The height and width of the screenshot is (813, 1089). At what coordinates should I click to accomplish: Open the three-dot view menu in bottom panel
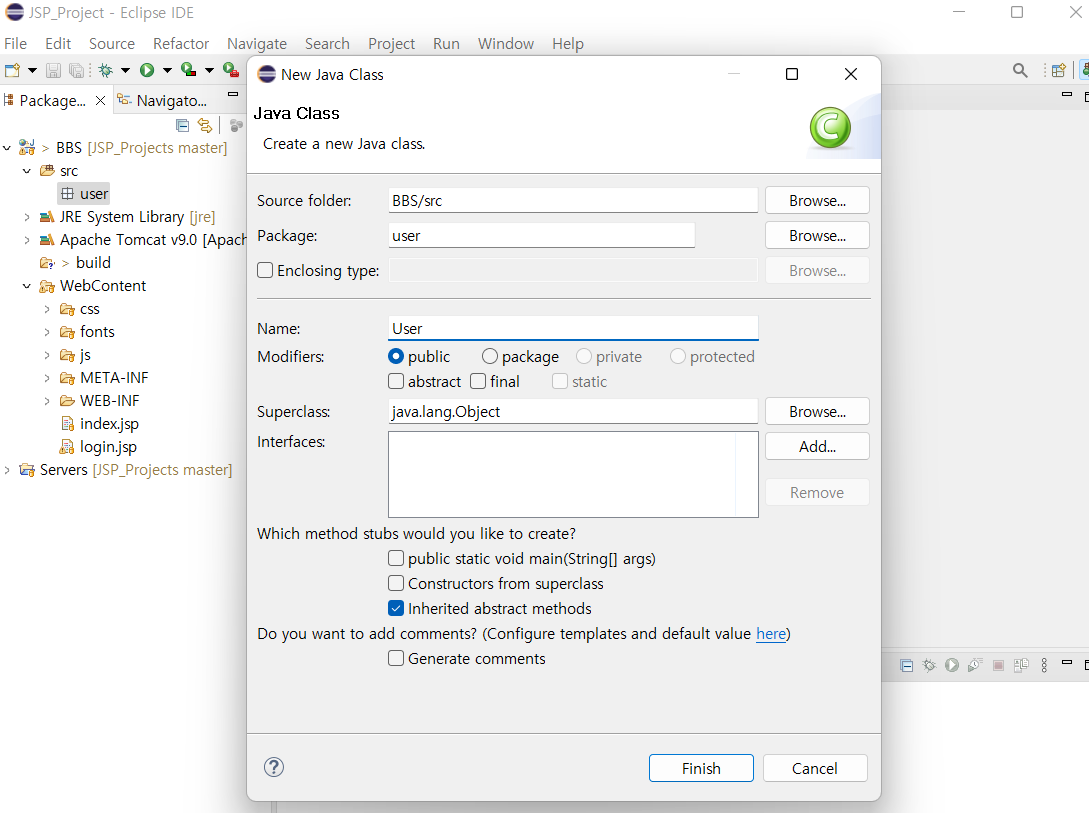pyautogui.click(x=1044, y=666)
